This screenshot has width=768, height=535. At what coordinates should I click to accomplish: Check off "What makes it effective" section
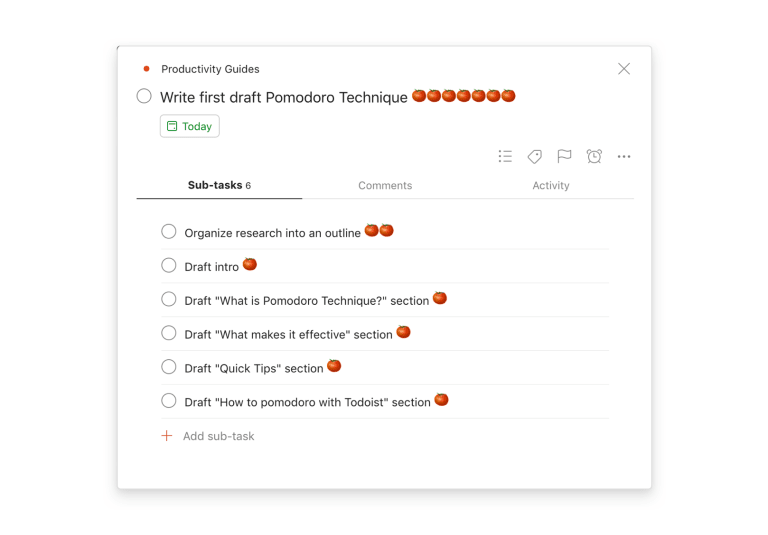pyautogui.click(x=169, y=333)
